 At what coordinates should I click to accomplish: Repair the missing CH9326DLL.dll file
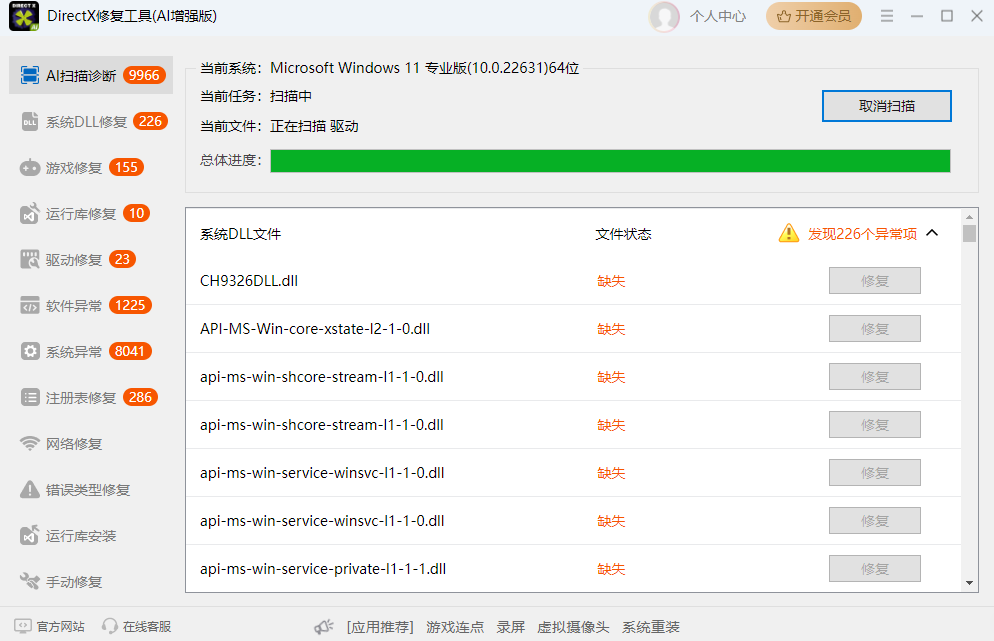point(874,280)
